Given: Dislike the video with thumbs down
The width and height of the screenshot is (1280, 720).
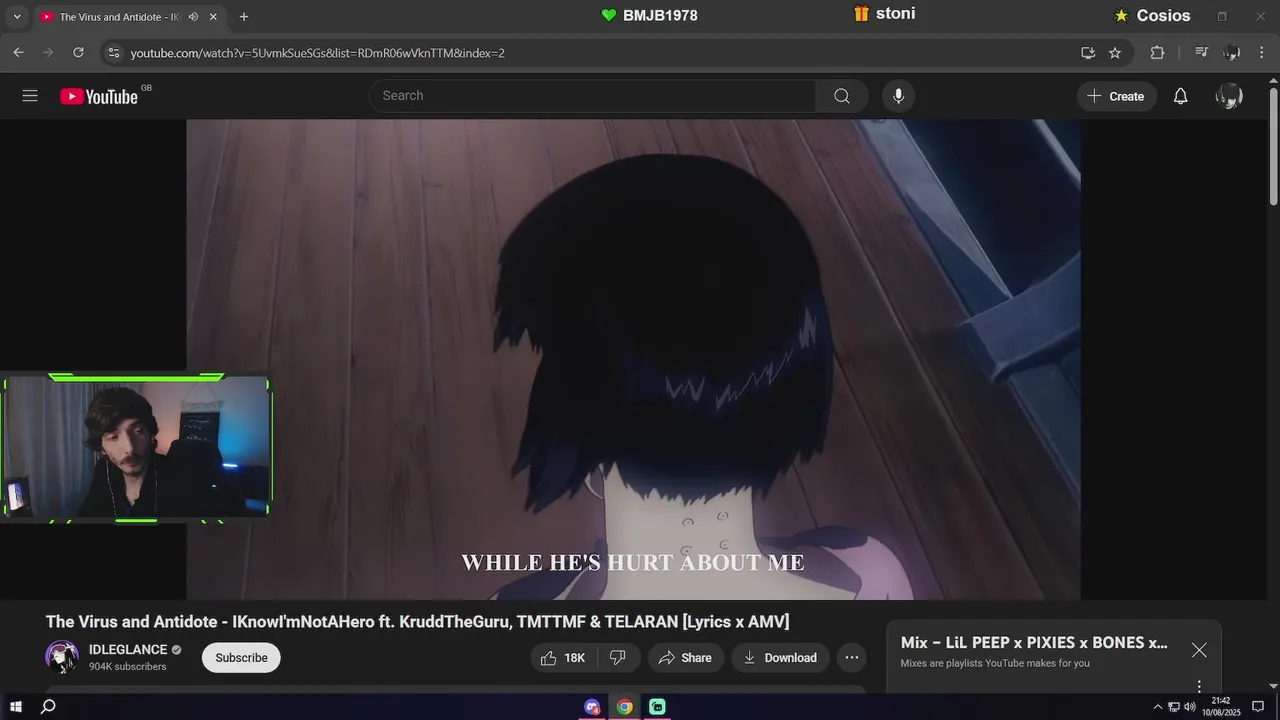Looking at the screenshot, I should [618, 657].
